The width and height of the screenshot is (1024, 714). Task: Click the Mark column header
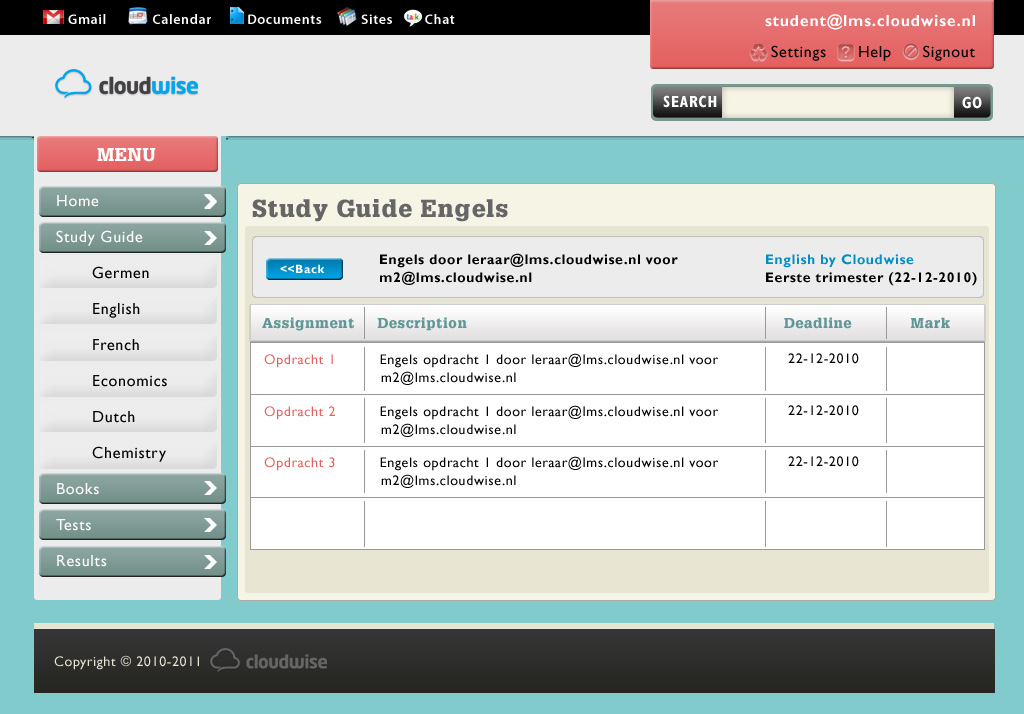coord(930,323)
